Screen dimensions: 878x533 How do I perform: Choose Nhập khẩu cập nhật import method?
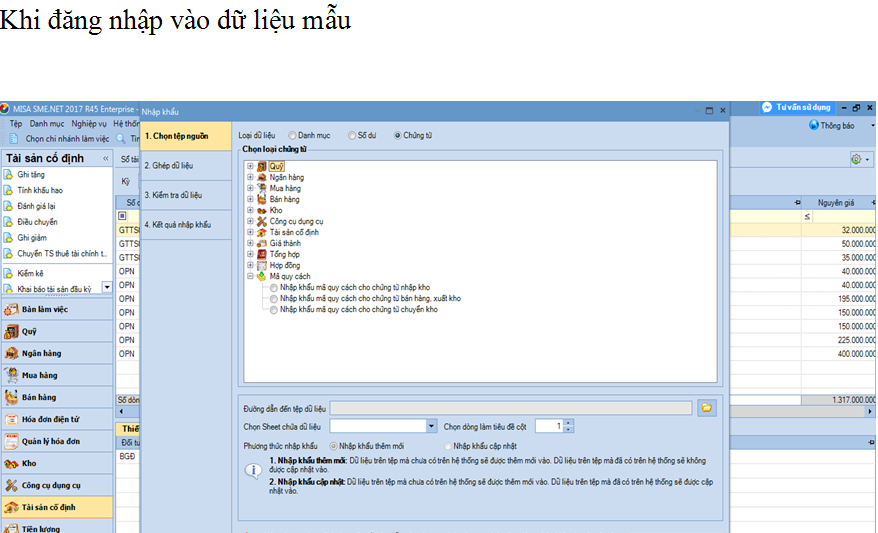[449, 445]
